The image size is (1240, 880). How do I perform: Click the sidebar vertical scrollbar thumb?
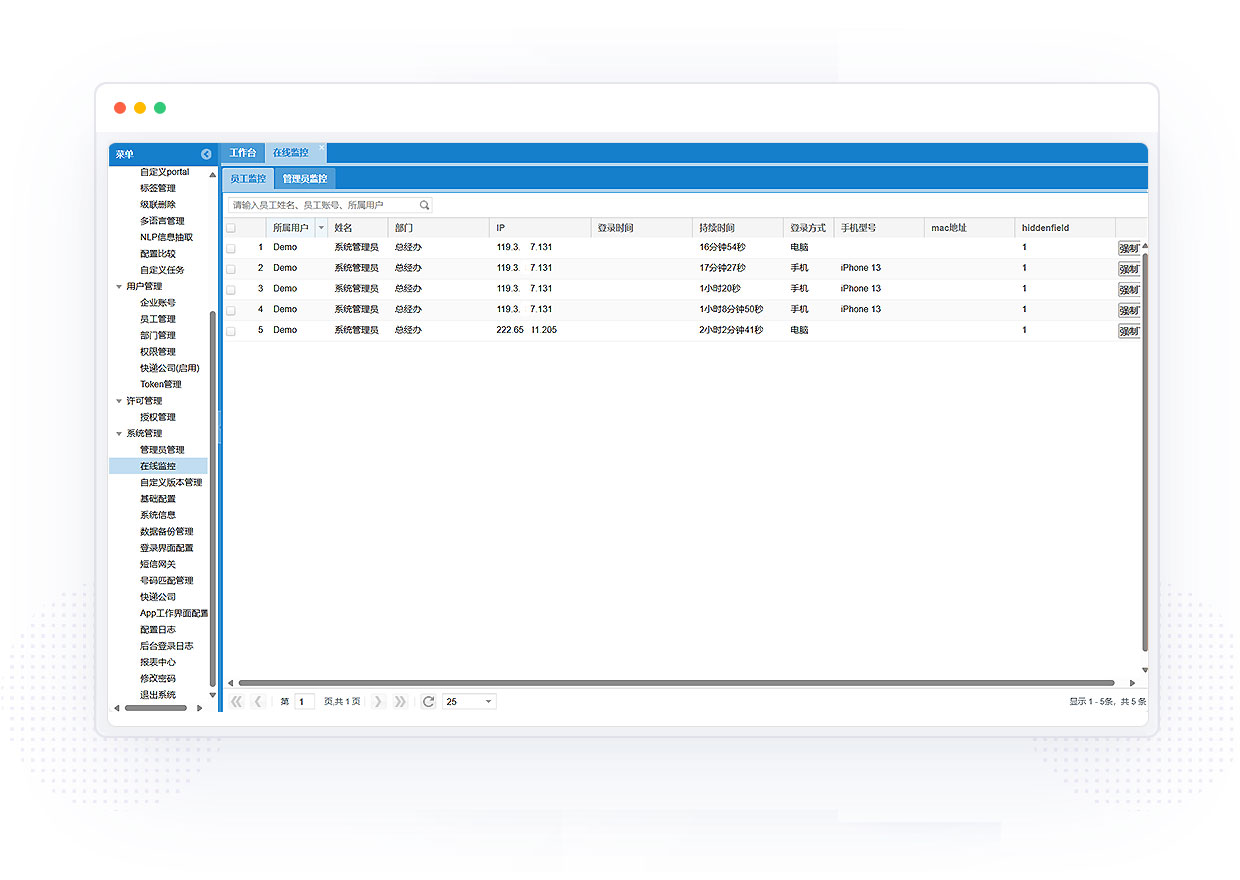(212, 498)
